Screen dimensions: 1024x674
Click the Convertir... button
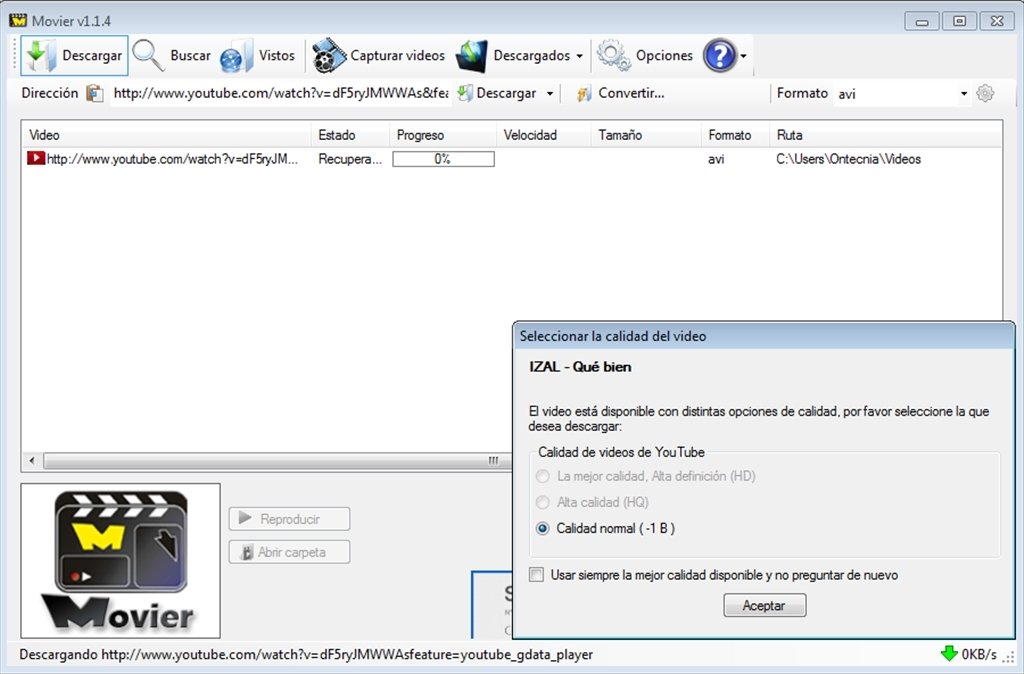(x=620, y=93)
